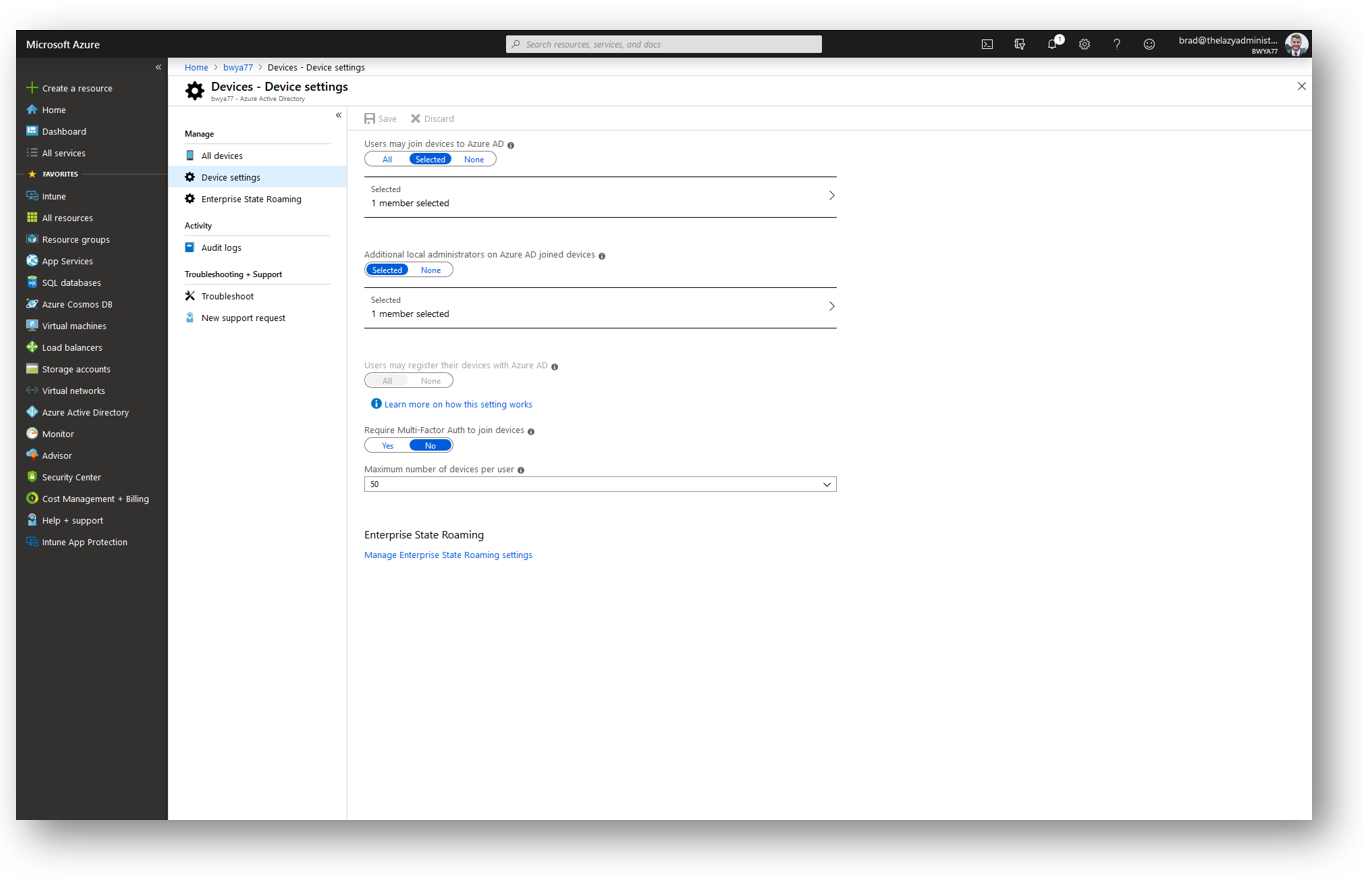1363x879 pixels.
Task: Open the notifications bell icon
Action: [x=1052, y=44]
